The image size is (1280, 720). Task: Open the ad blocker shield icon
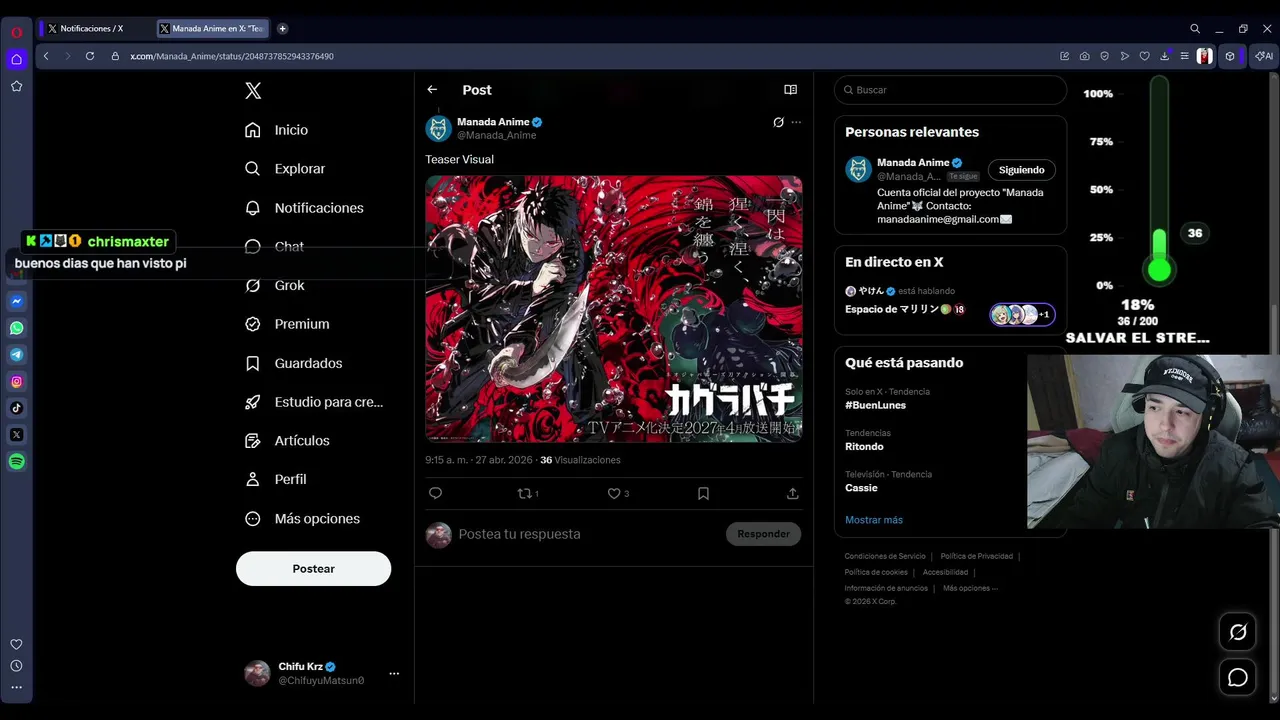coord(1105,56)
